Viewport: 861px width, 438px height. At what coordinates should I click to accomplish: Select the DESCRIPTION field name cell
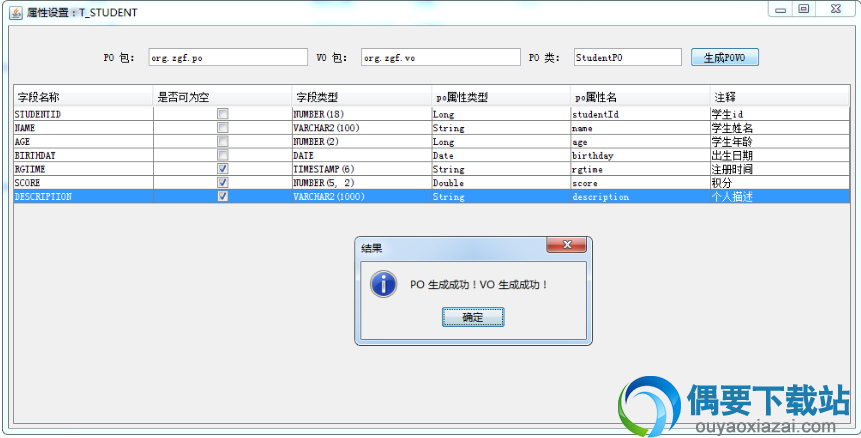click(x=83, y=196)
